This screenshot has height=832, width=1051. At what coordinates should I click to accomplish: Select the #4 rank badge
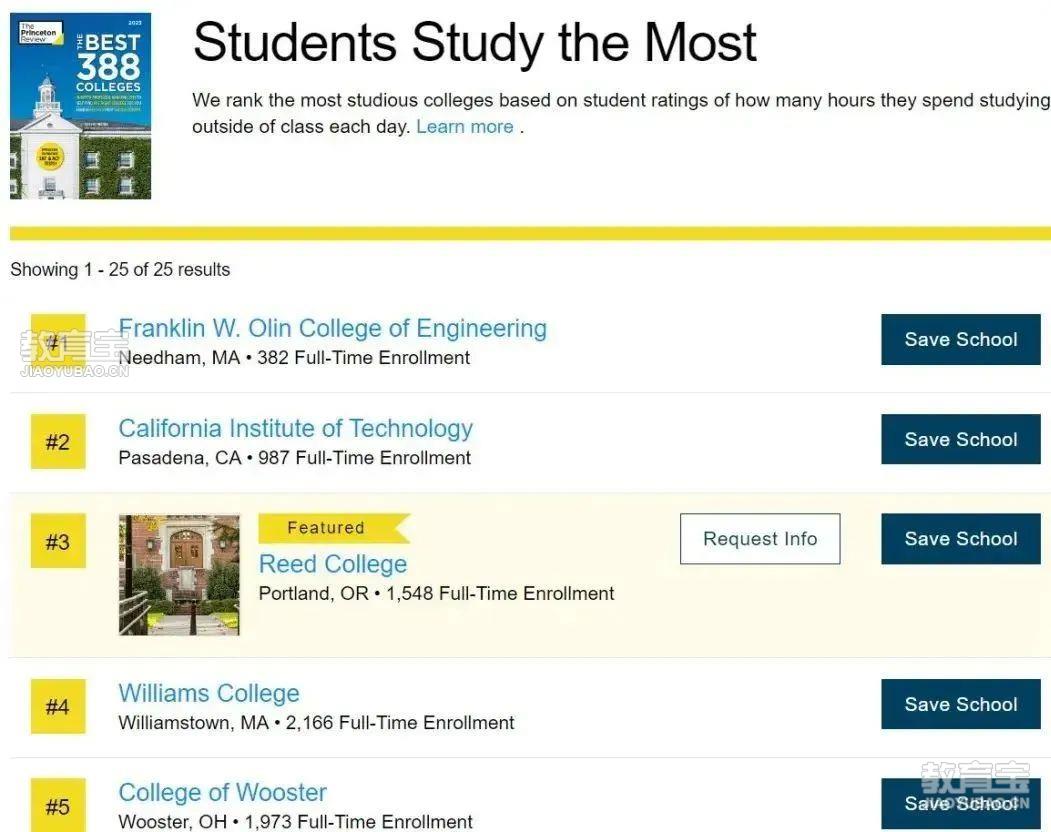(x=58, y=706)
